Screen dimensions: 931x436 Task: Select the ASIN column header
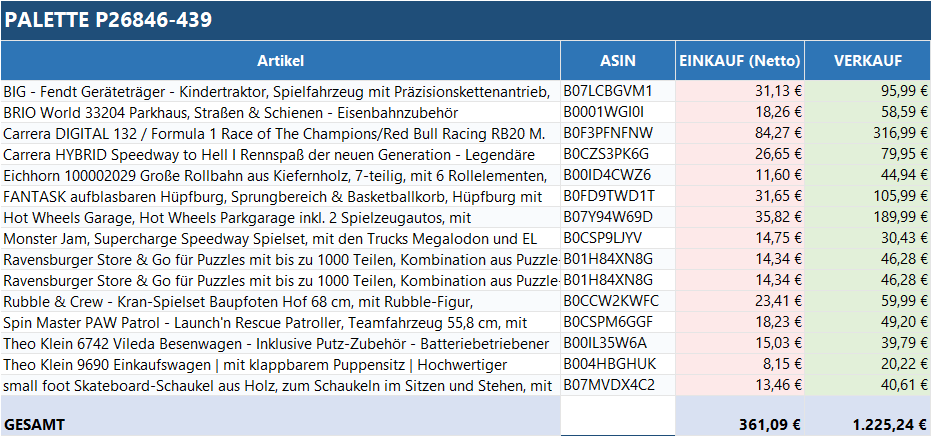(x=618, y=60)
